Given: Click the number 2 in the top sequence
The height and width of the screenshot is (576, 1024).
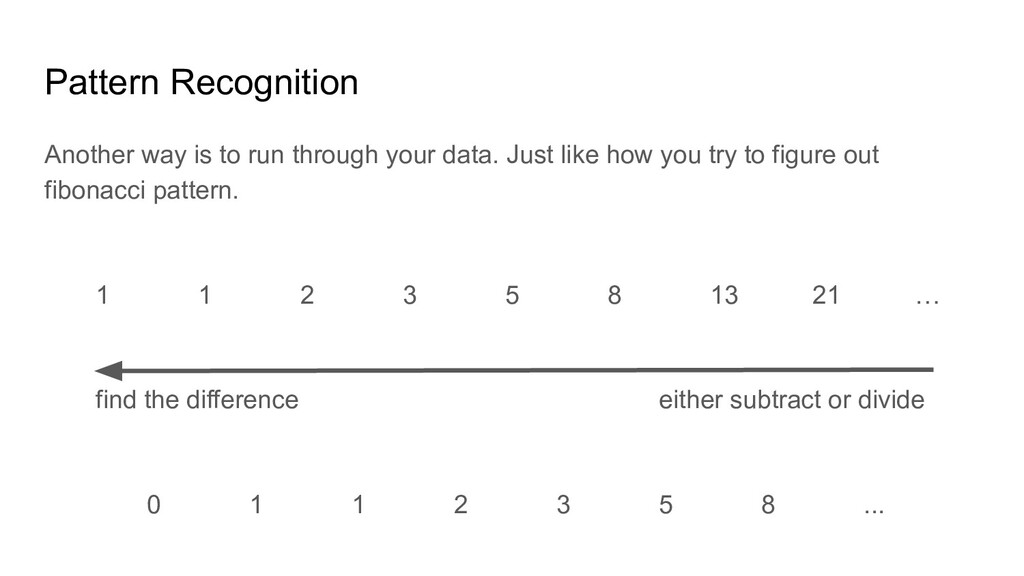Looking at the screenshot, I should click(x=307, y=295).
